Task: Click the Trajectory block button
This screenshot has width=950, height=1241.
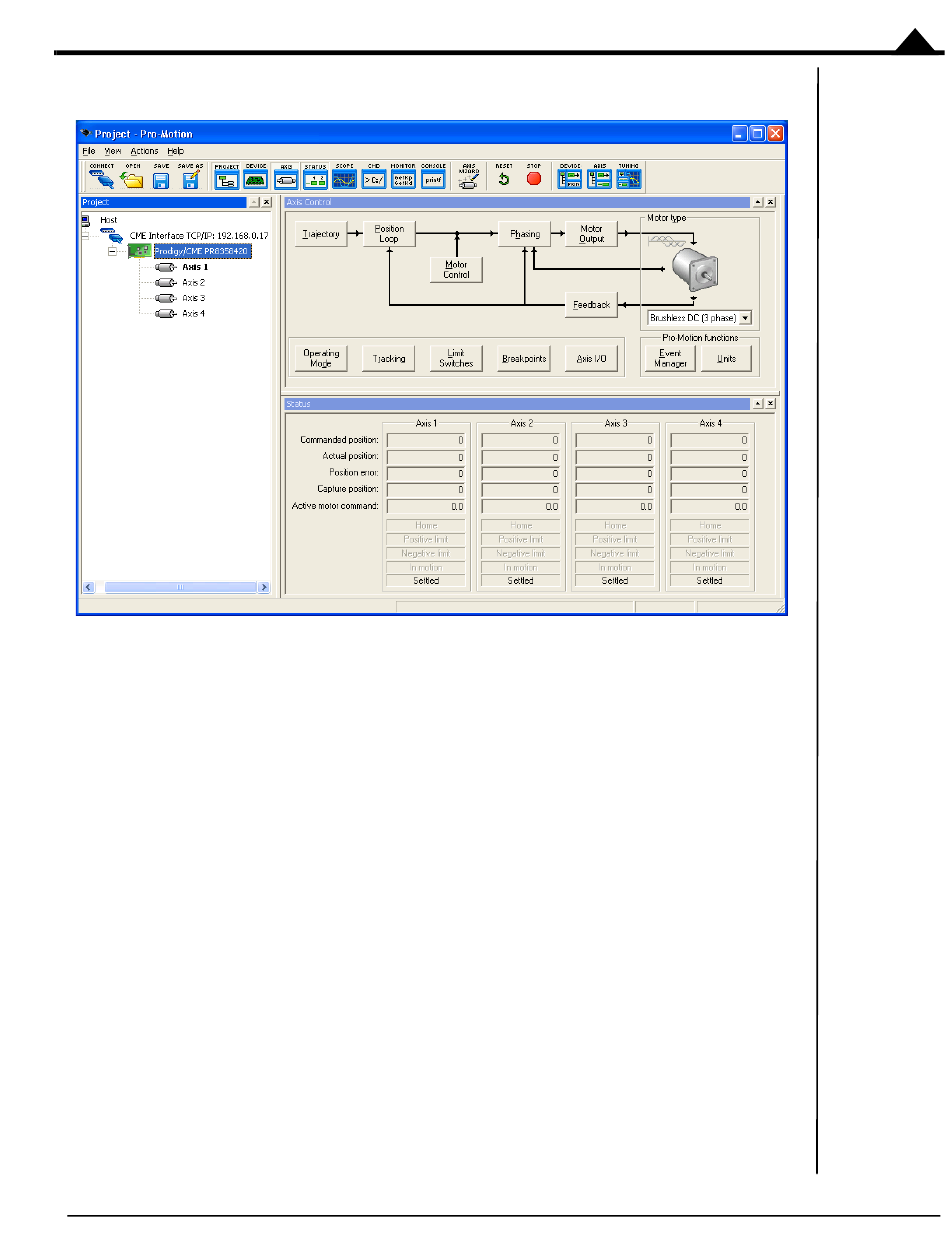Action: [x=322, y=235]
